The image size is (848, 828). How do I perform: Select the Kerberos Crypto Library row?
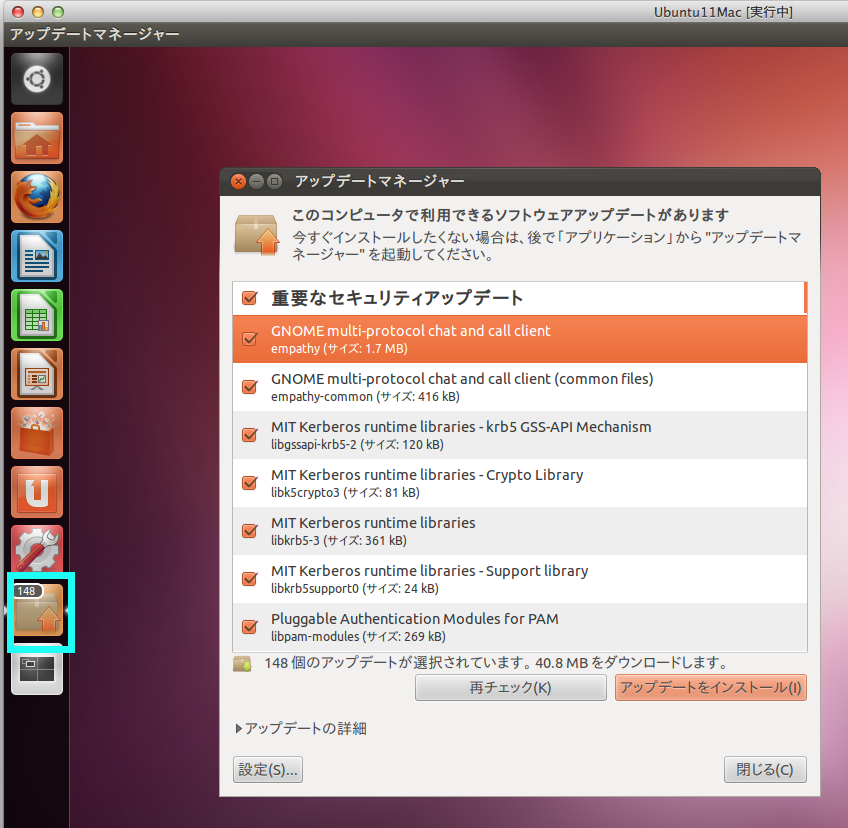click(x=519, y=483)
